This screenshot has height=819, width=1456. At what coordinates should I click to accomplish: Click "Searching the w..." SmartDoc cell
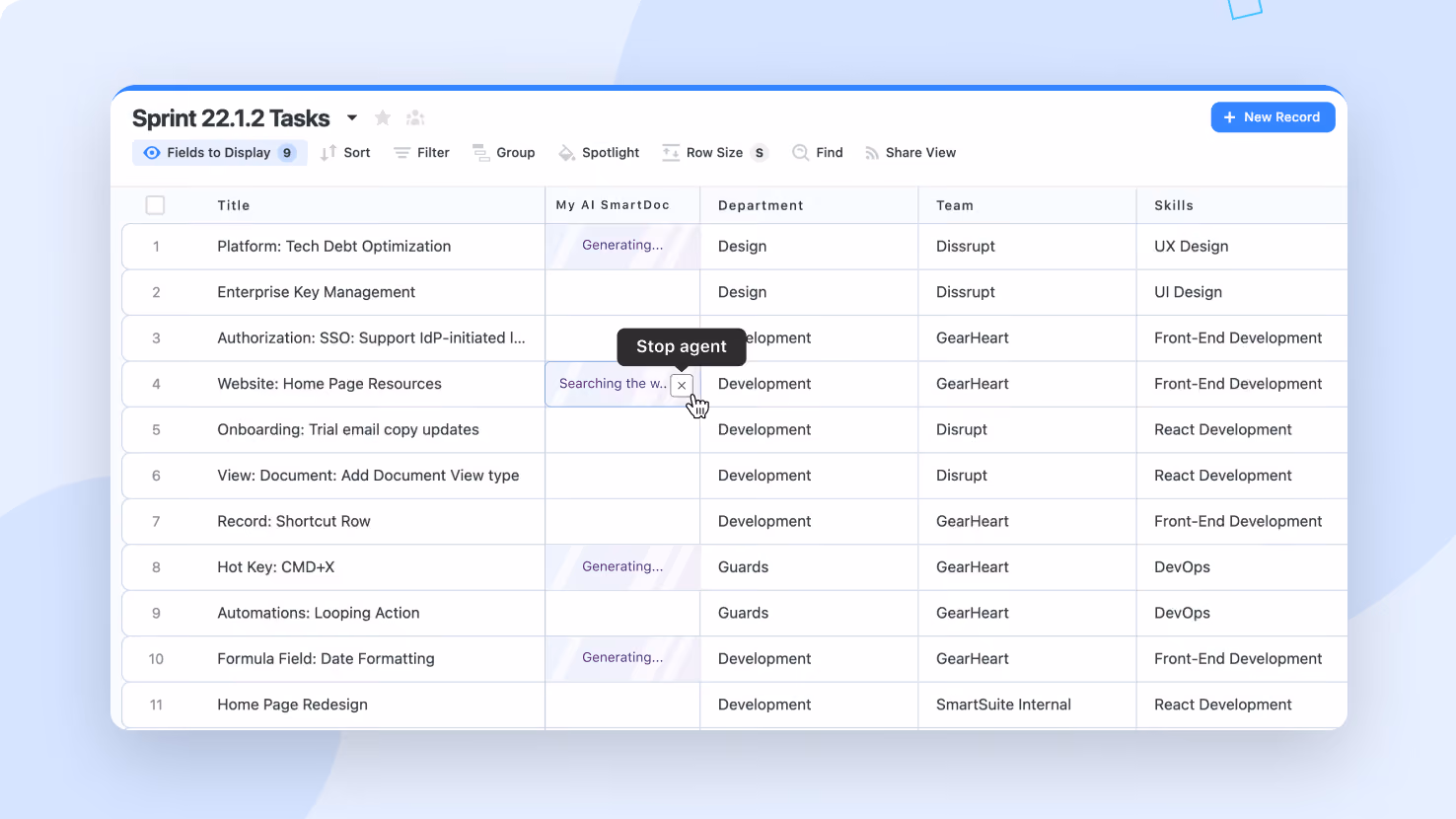pos(612,384)
